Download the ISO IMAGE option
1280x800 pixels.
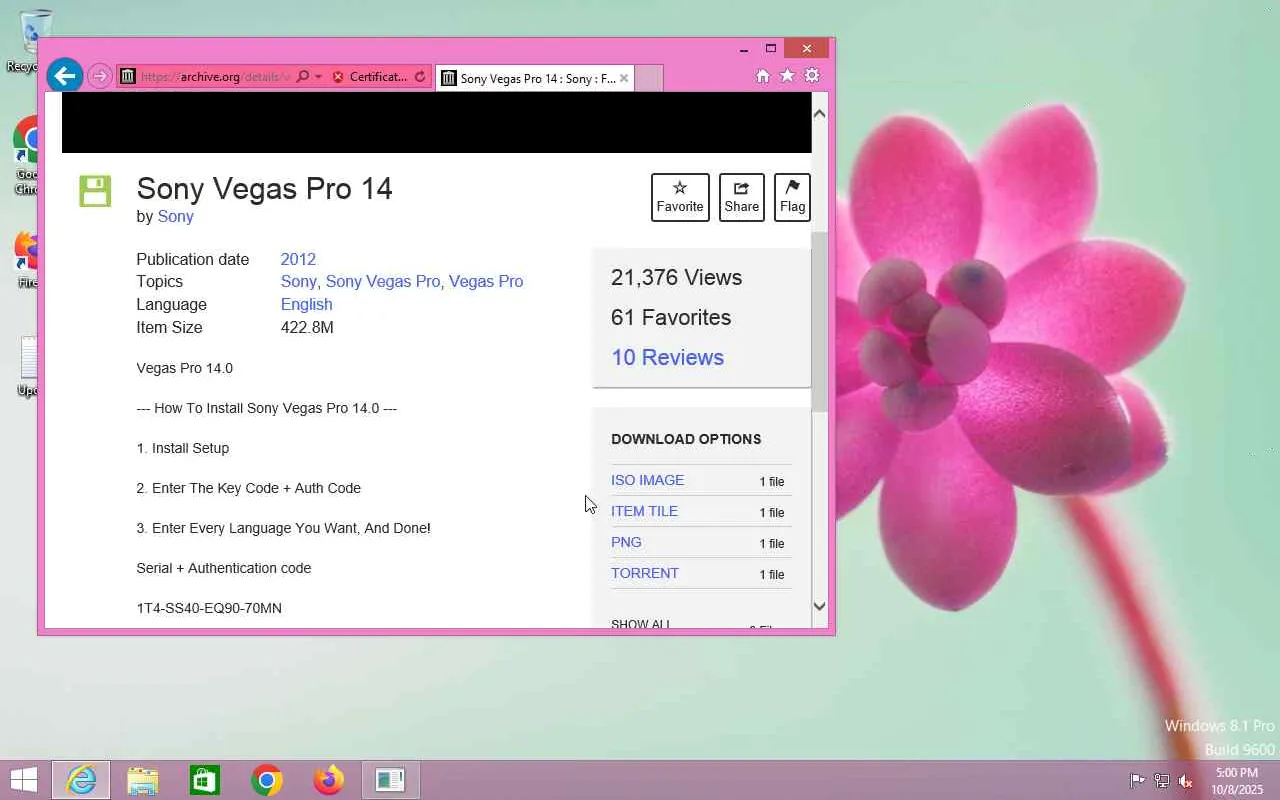pos(647,480)
